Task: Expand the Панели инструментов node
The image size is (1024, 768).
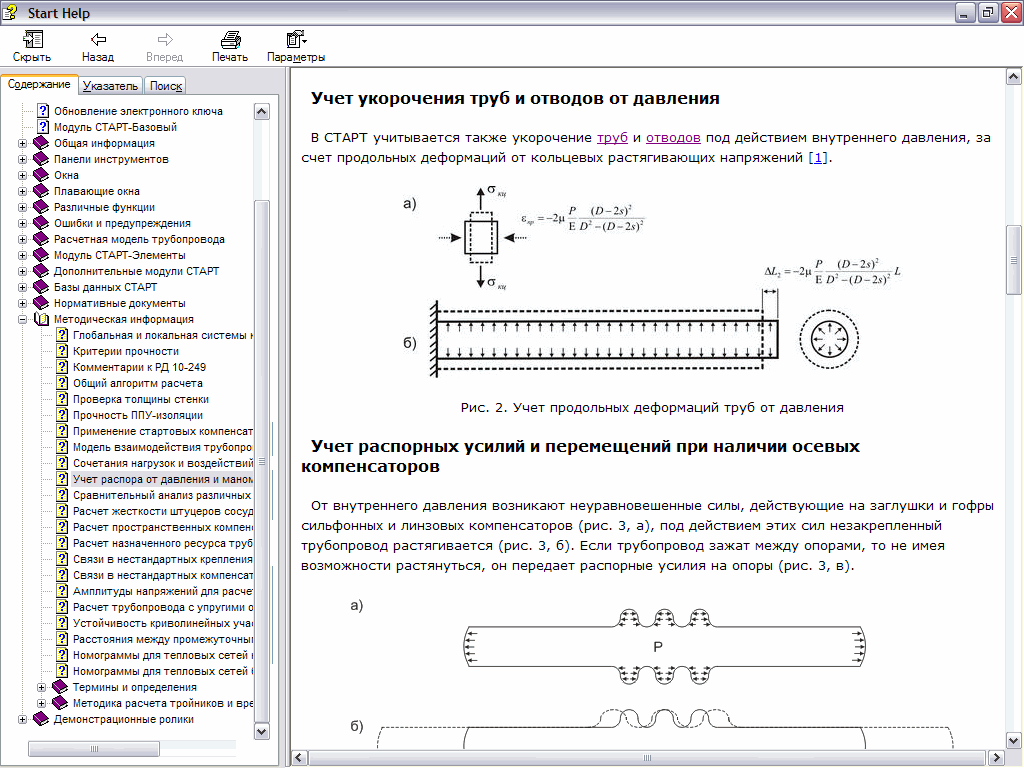Action: [23, 159]
